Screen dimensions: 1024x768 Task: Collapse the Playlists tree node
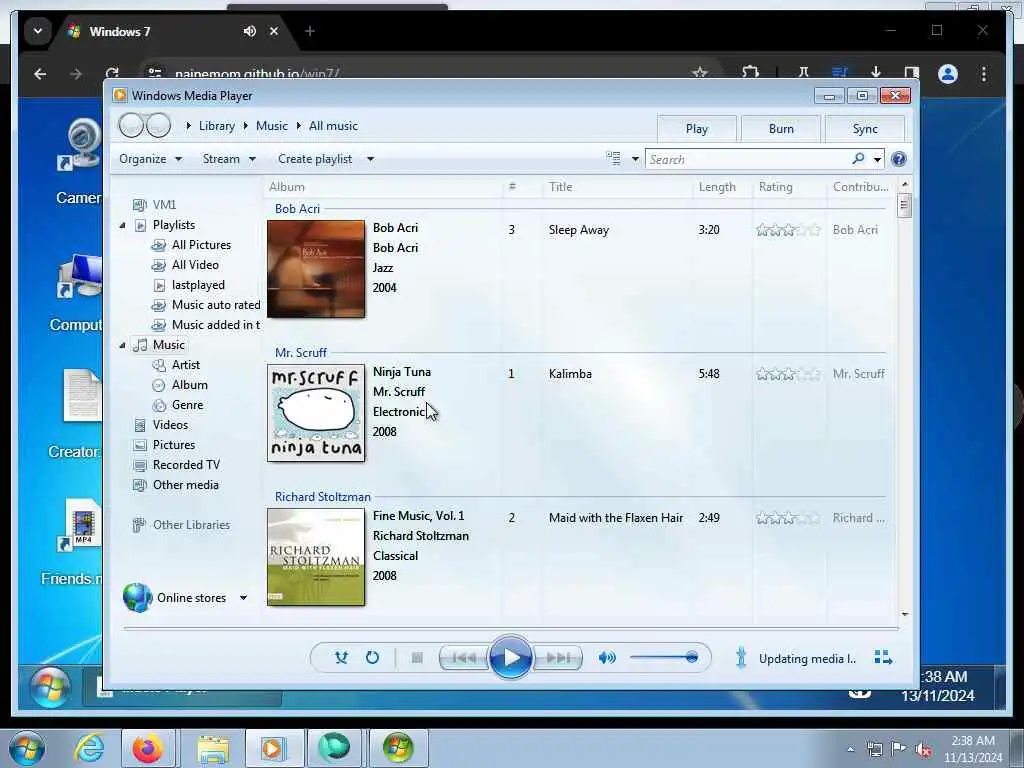(122, 225)
